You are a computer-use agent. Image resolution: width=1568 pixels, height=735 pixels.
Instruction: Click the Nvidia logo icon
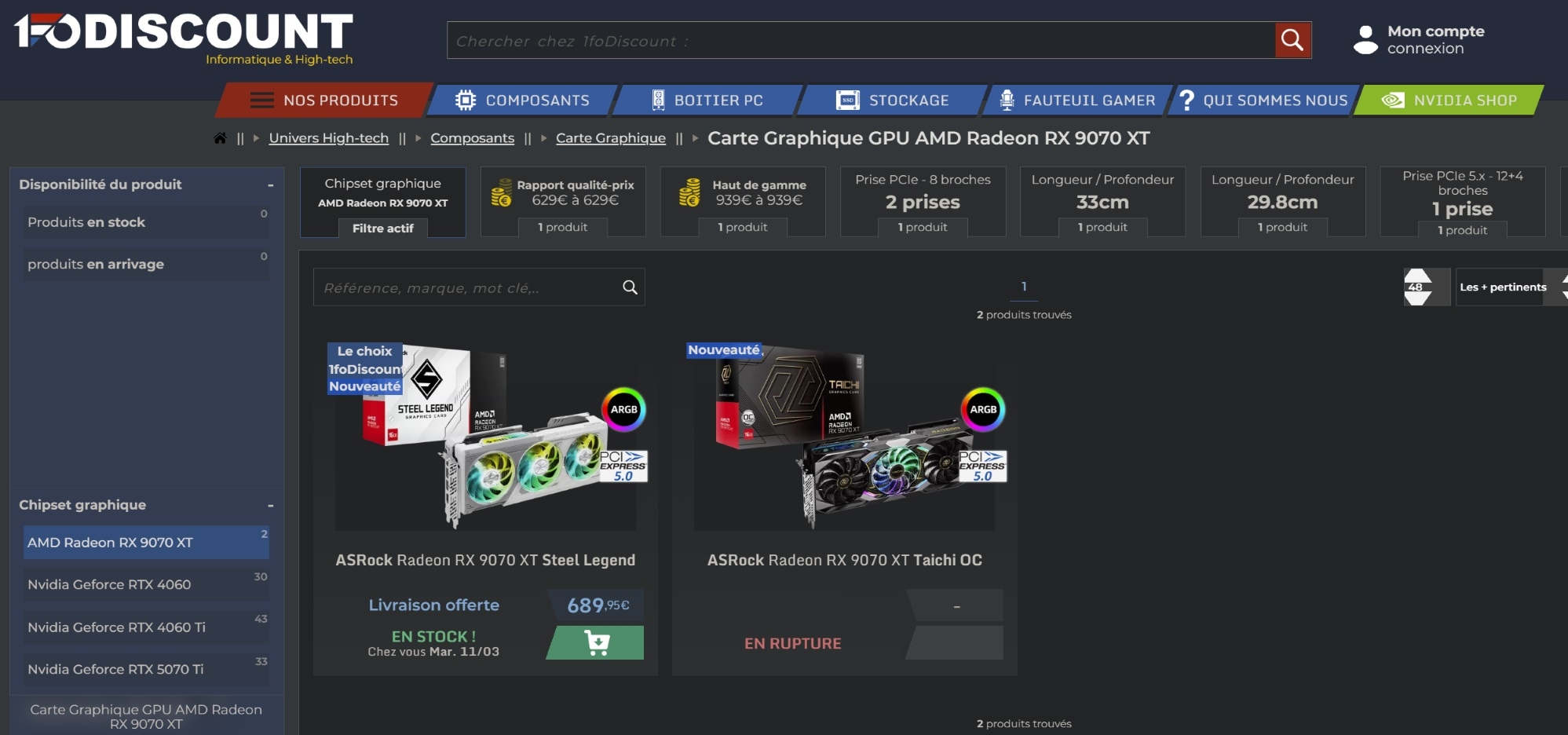coord(1393,101)
